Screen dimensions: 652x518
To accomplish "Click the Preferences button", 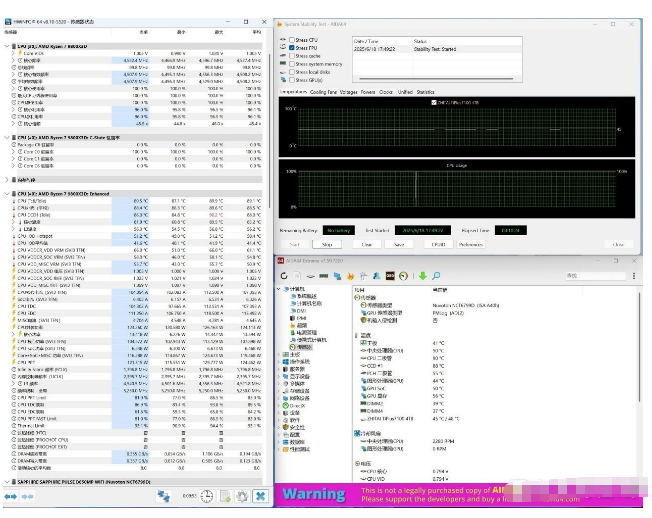I will [469, 244].
